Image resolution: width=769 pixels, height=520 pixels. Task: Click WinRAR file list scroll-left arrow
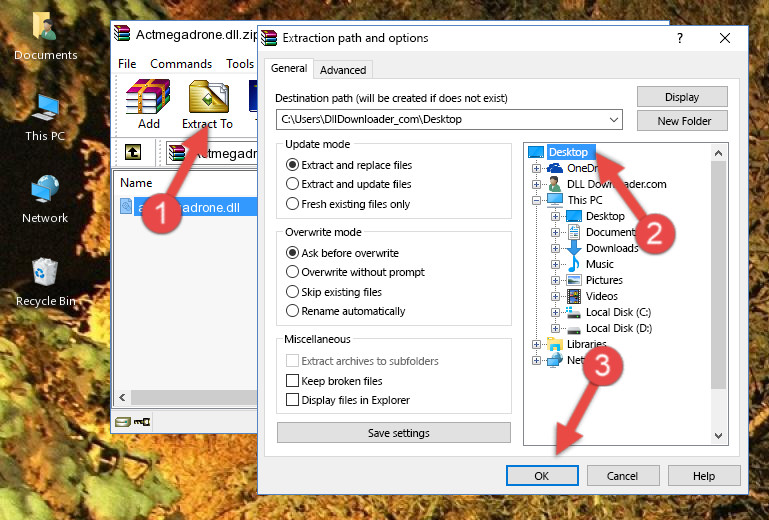(x=123, y=397)
